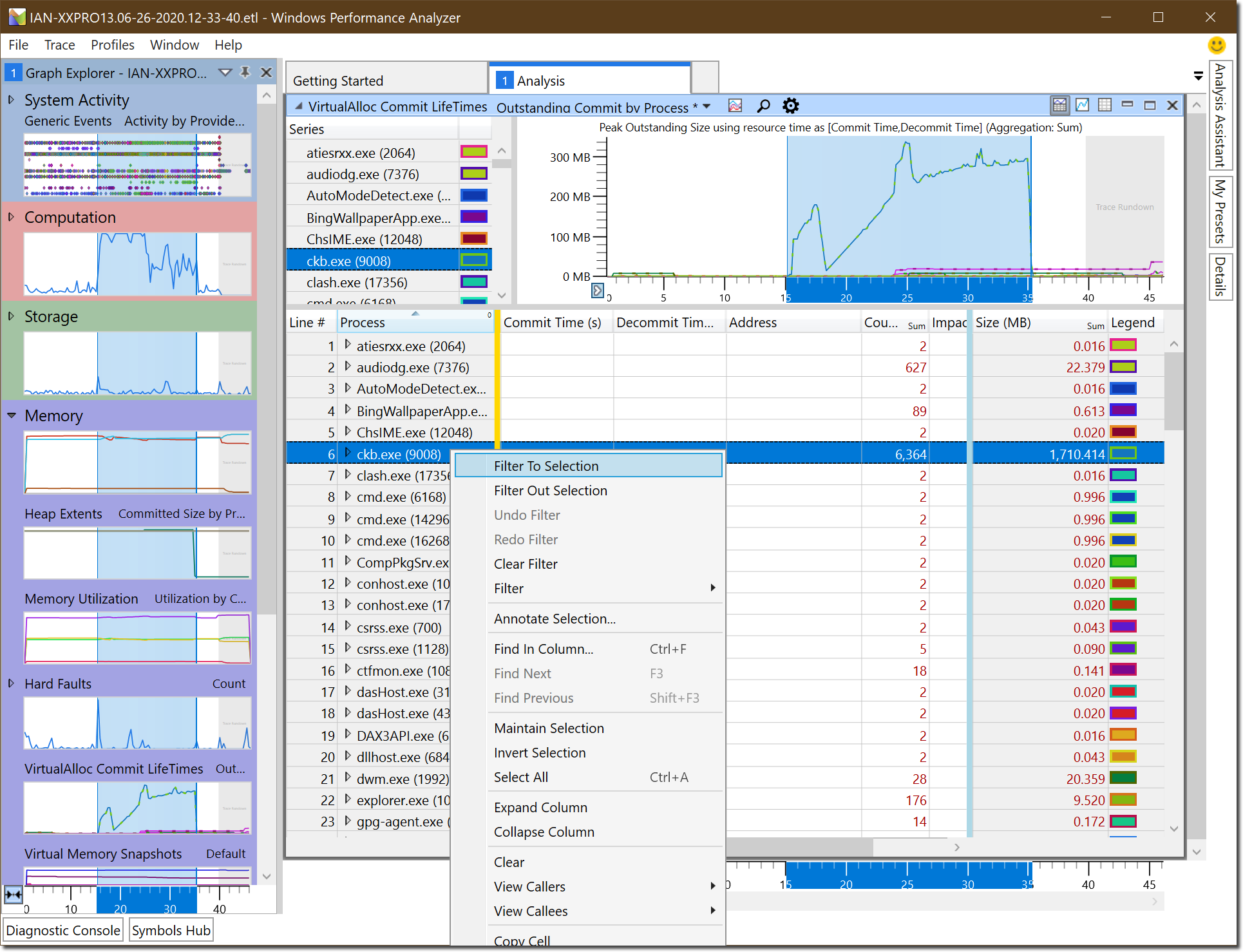Click the table's vertical scrollbar down arrow

[x=1174, y=830]
